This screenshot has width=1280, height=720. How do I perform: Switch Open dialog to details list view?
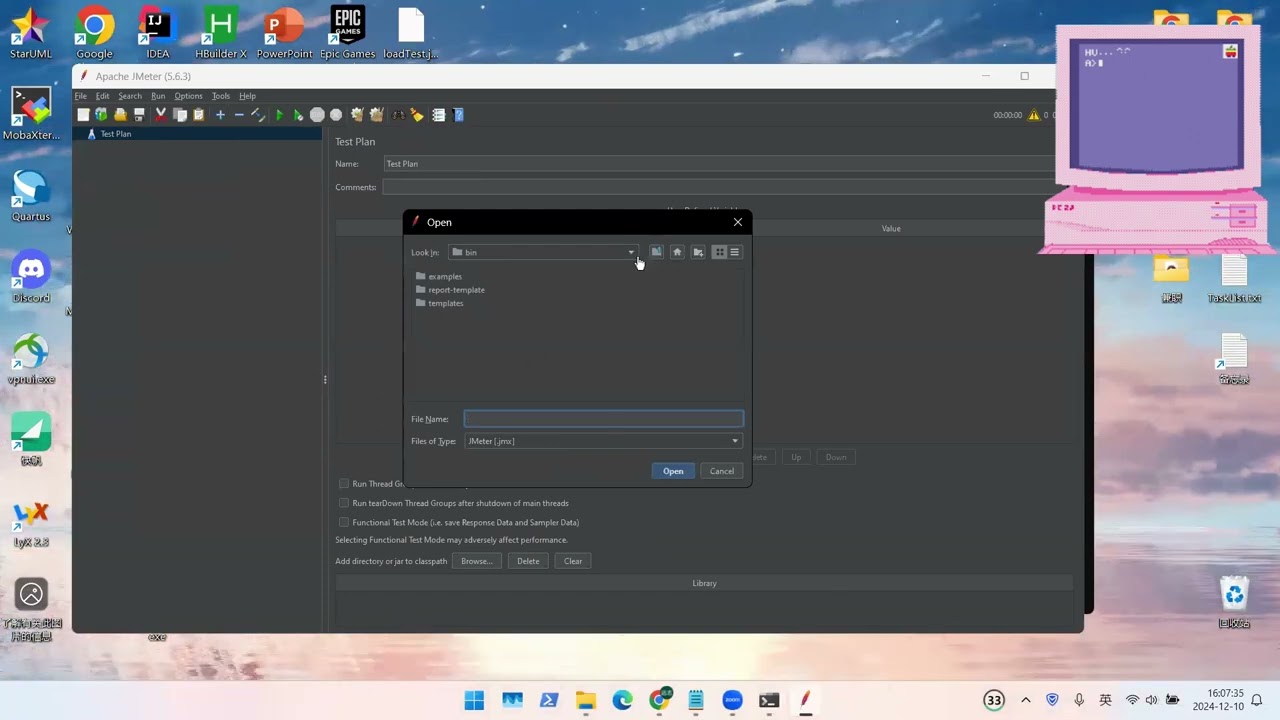click(734, 252)
